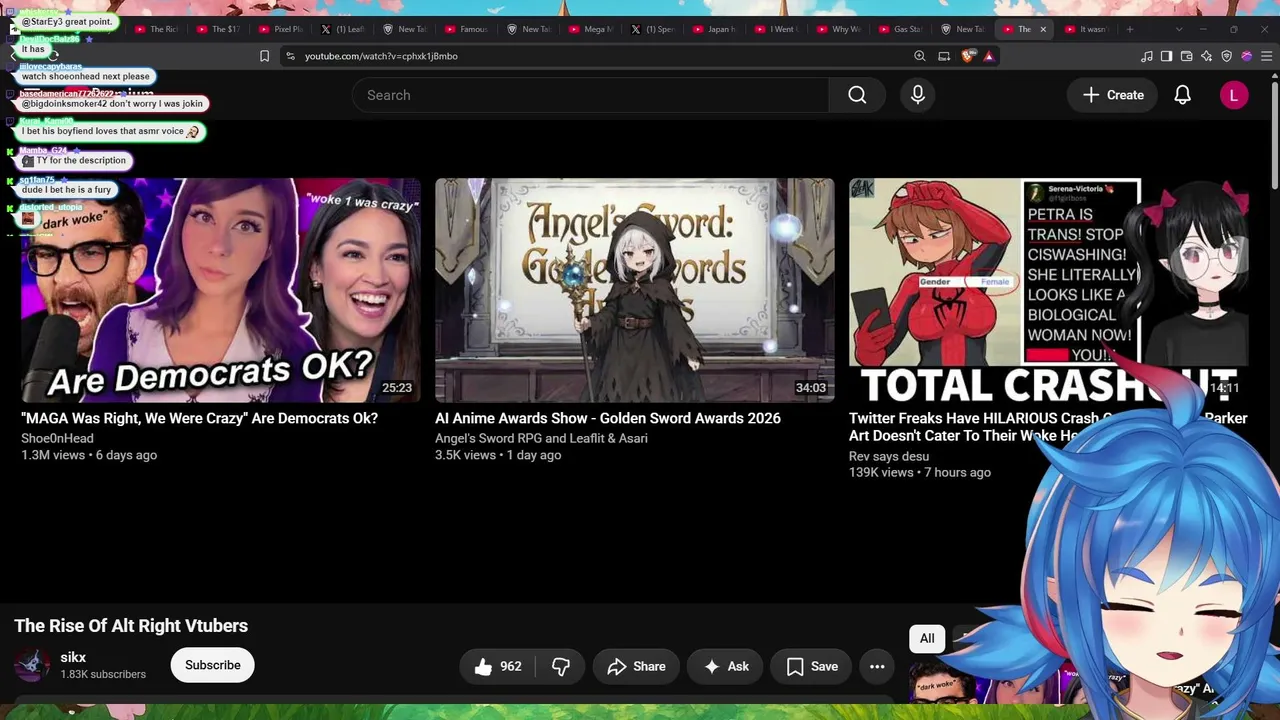Screen dimensions: 1280x720
Task: Dislike the video with thumbs down
Action: (x=561, y=666)
